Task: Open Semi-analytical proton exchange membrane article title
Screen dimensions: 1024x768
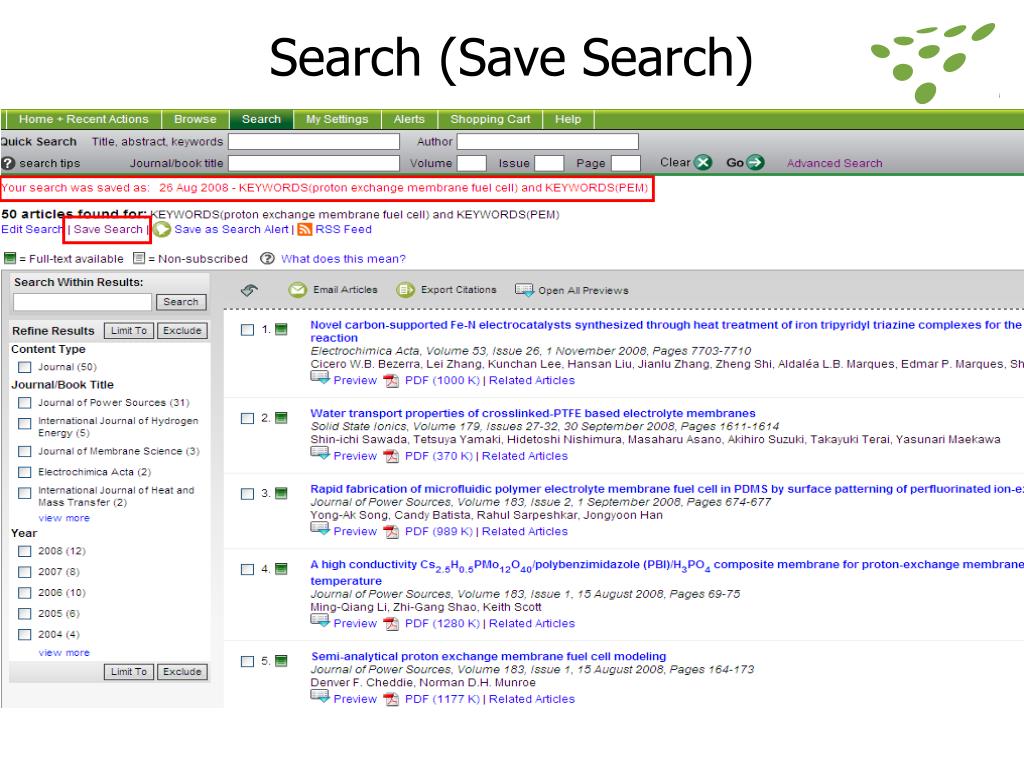Action: (488, 656)
